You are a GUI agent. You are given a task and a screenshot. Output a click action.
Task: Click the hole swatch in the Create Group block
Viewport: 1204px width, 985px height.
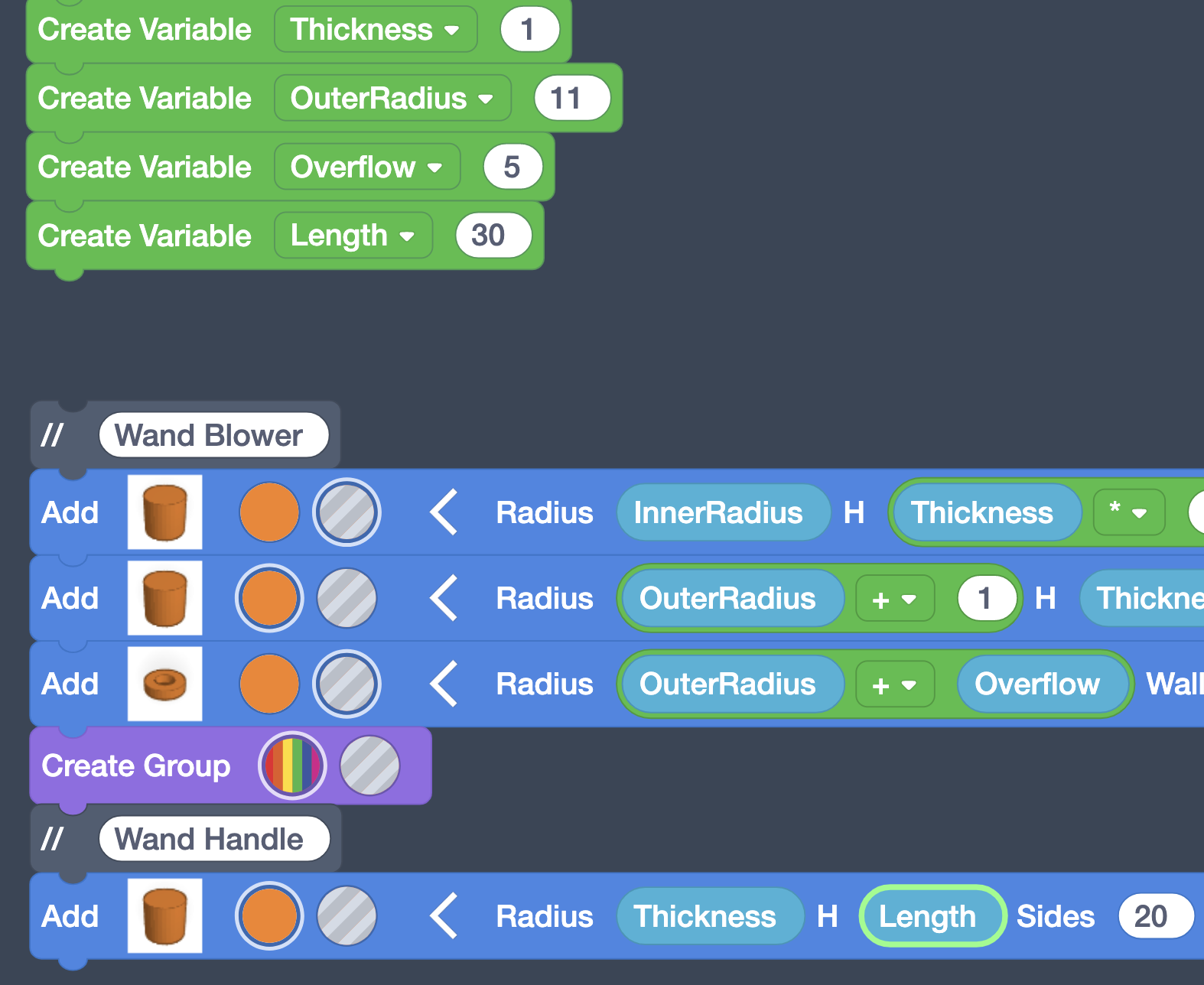click(369, 766)
